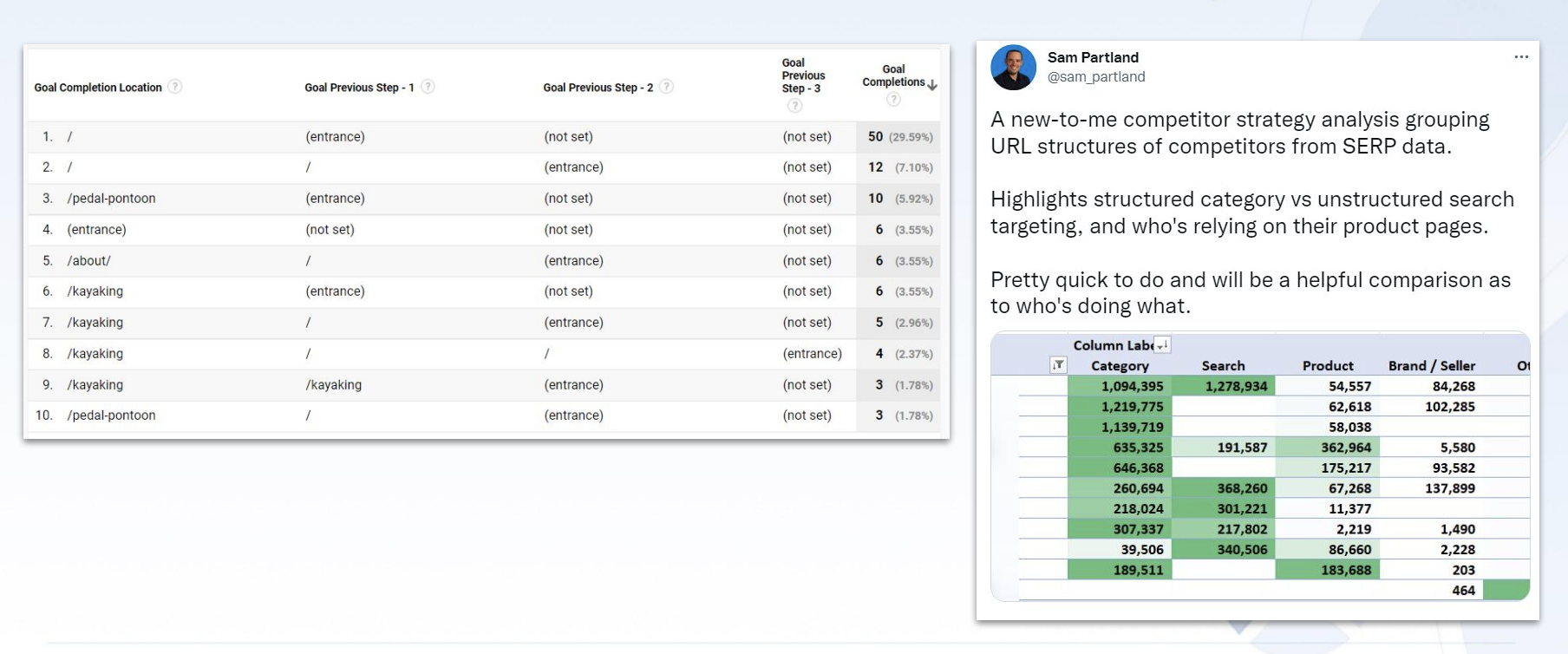Open row filter dropdown left of Category
This screenshot has width=1568, height=654.
click(x=1058, y=365)
